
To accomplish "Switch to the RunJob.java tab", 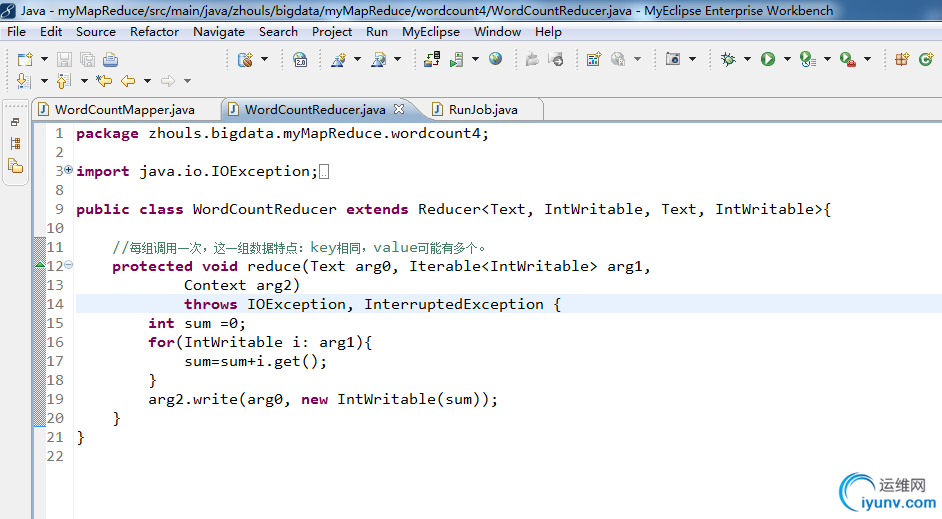I will pyautogui.click(x=482, y=109).
